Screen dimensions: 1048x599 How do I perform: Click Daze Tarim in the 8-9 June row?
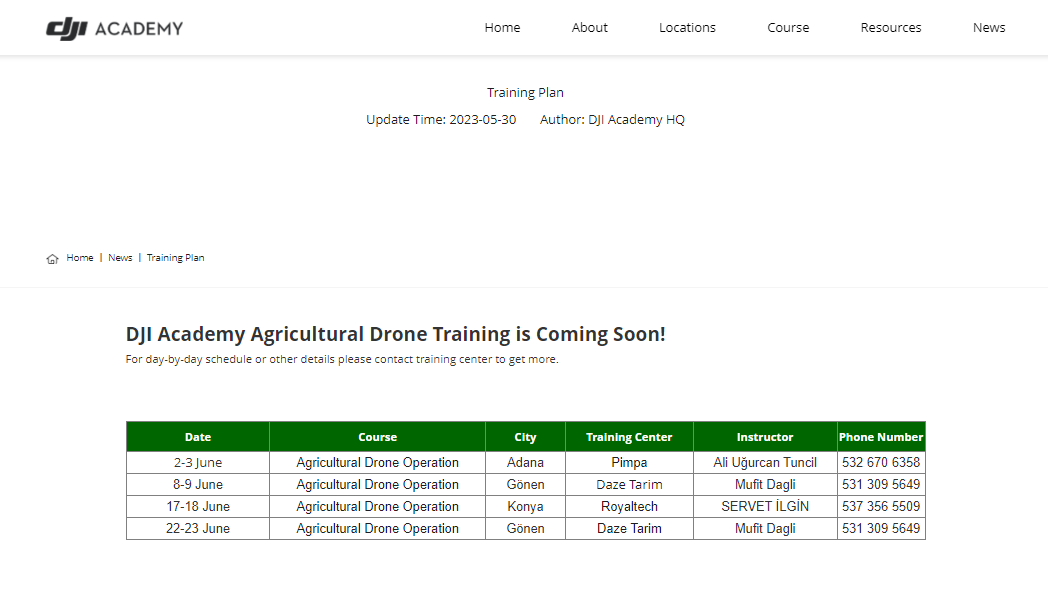tap(629, 485)
